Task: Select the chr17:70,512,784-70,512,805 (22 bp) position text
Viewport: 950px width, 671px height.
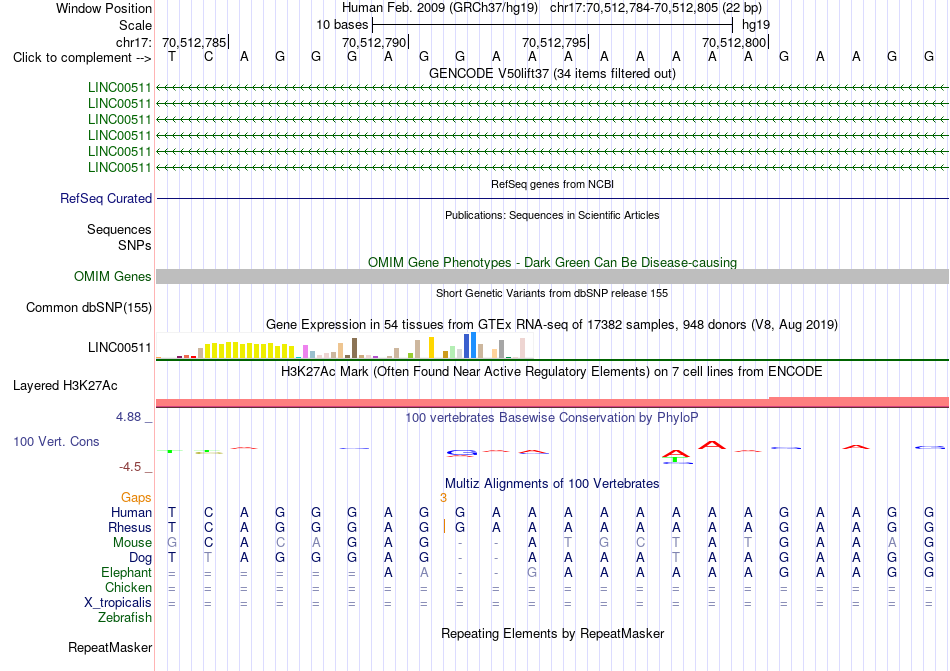Action: point(656,8)
